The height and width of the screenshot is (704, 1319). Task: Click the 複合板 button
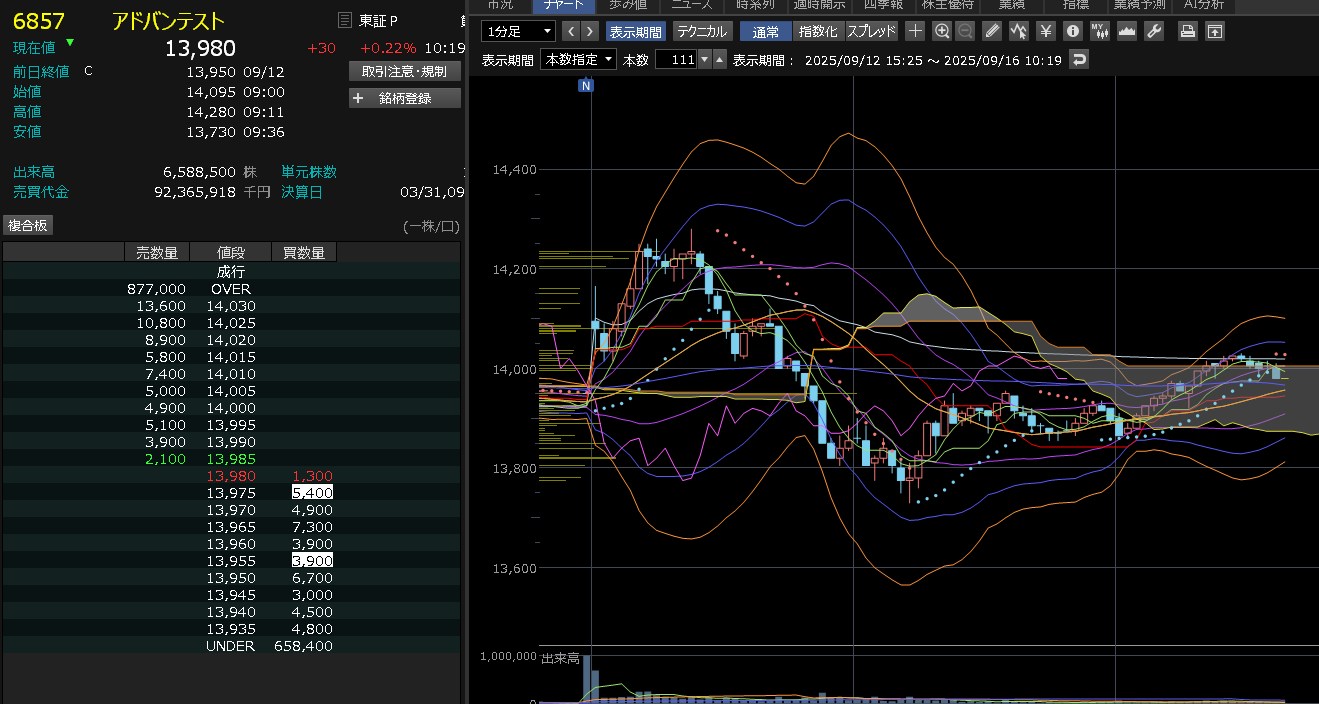click(x=28, y=225)
